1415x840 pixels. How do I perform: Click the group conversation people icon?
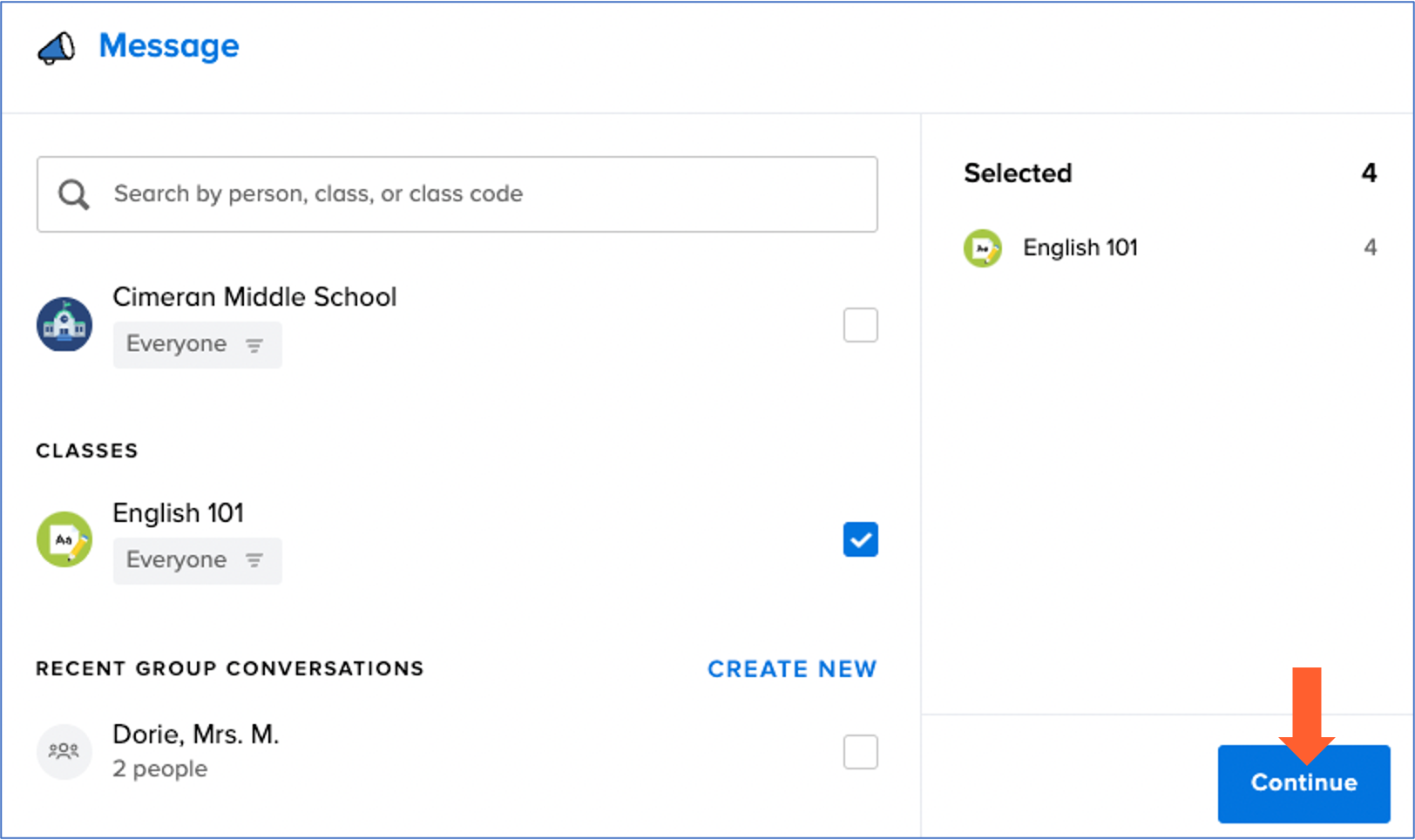coord(64,751)
